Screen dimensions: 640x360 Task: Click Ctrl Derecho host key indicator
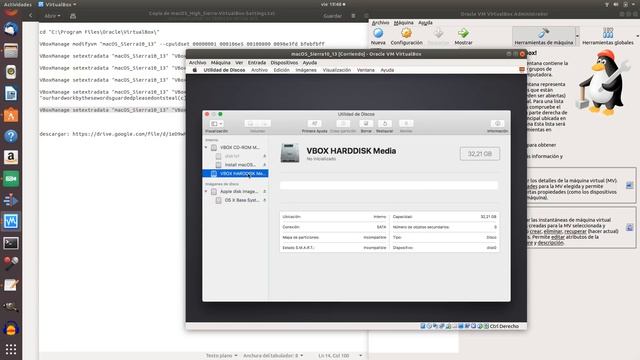click(x=504, y=326)
